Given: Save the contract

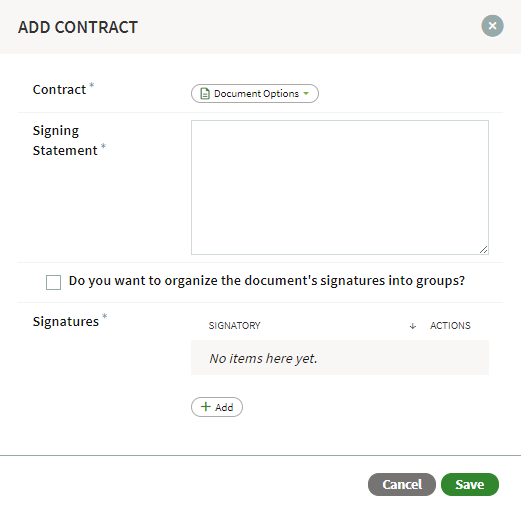Looking at the screenshot, I should pyautogui.click(x=470, y=484).
